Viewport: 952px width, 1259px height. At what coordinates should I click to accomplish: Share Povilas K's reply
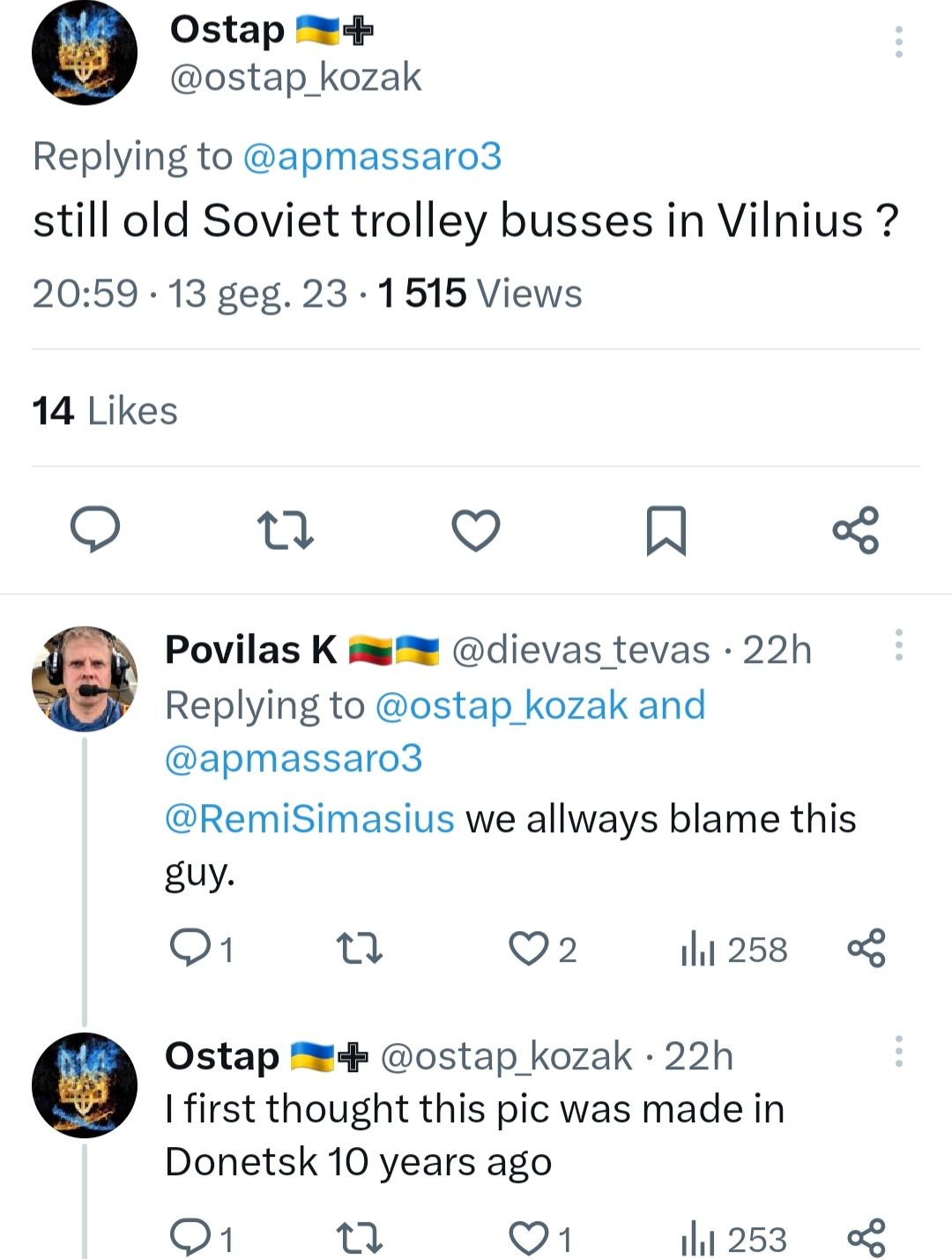[x=866, y=949]
